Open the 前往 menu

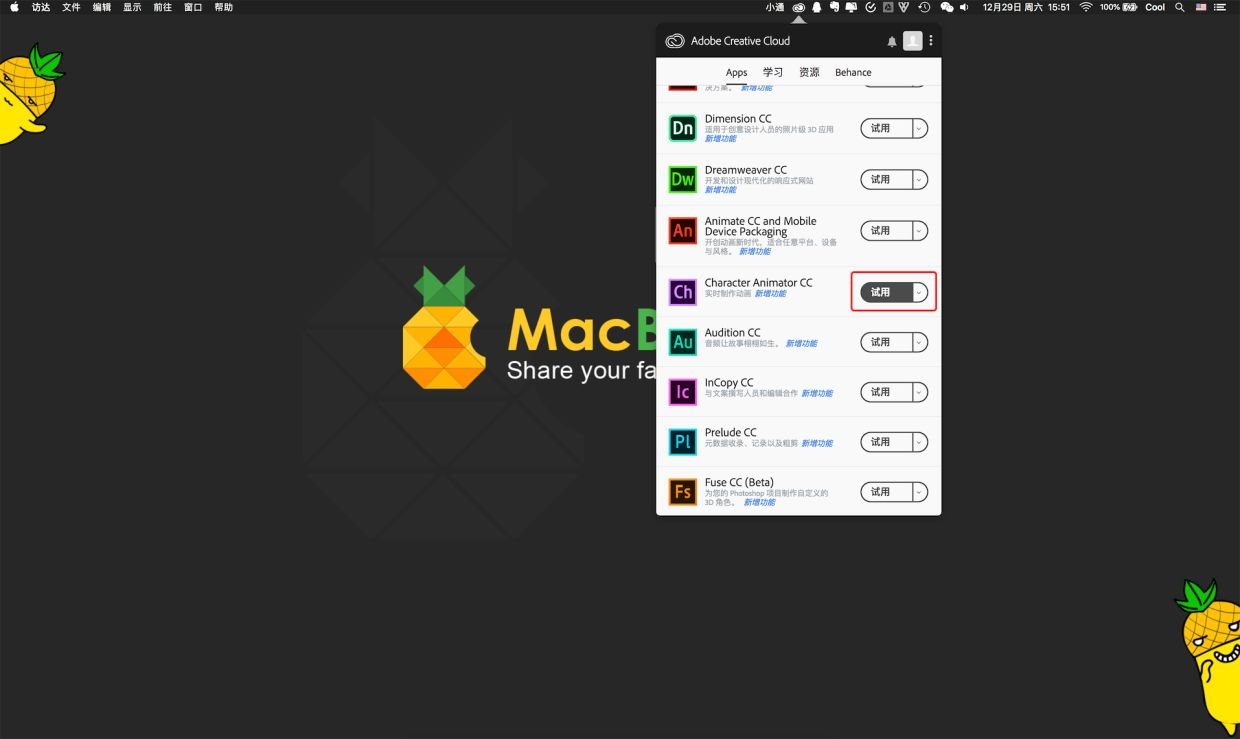162,7
